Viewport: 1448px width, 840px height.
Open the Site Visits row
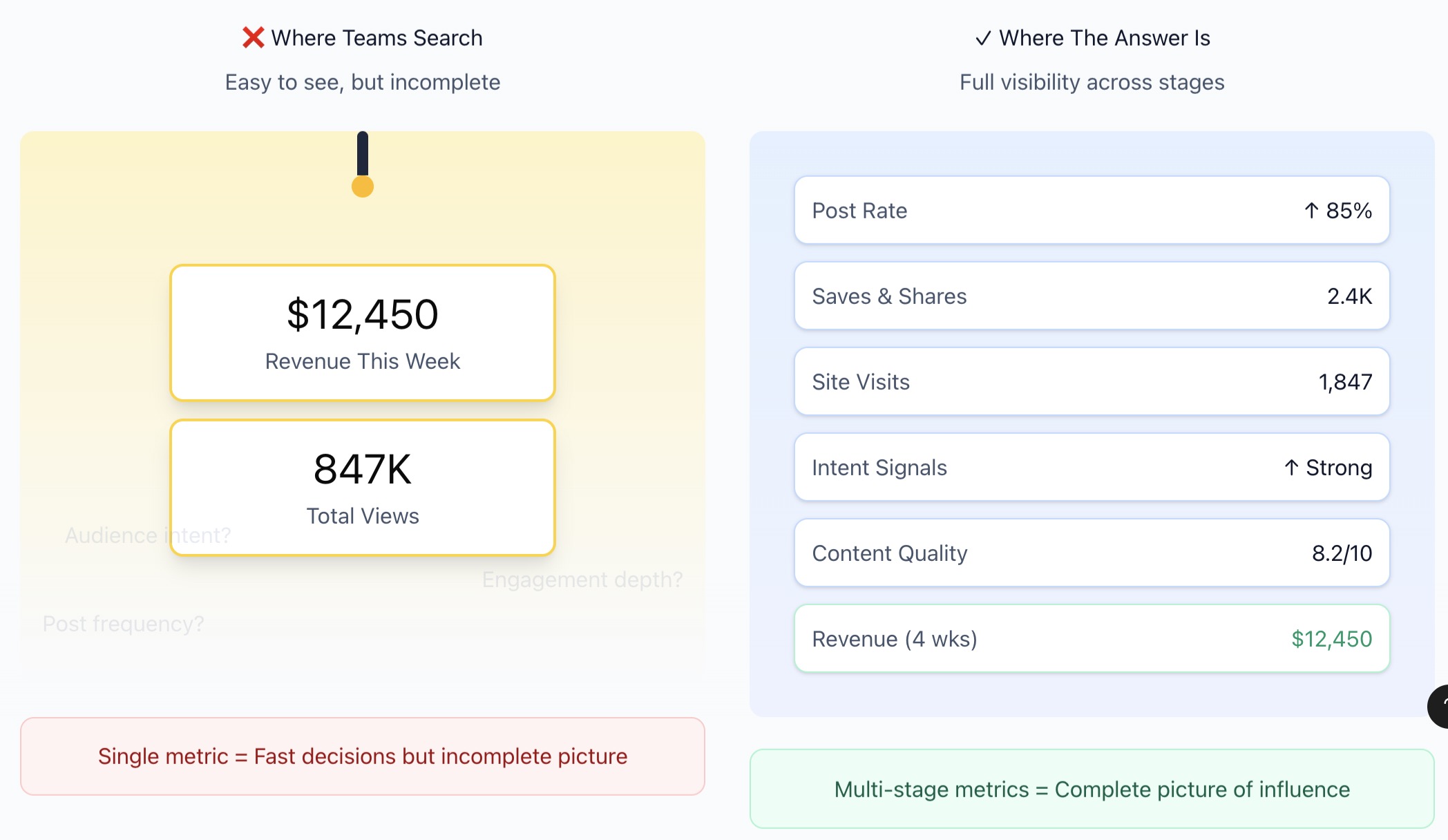click(x=1092, y=381)
